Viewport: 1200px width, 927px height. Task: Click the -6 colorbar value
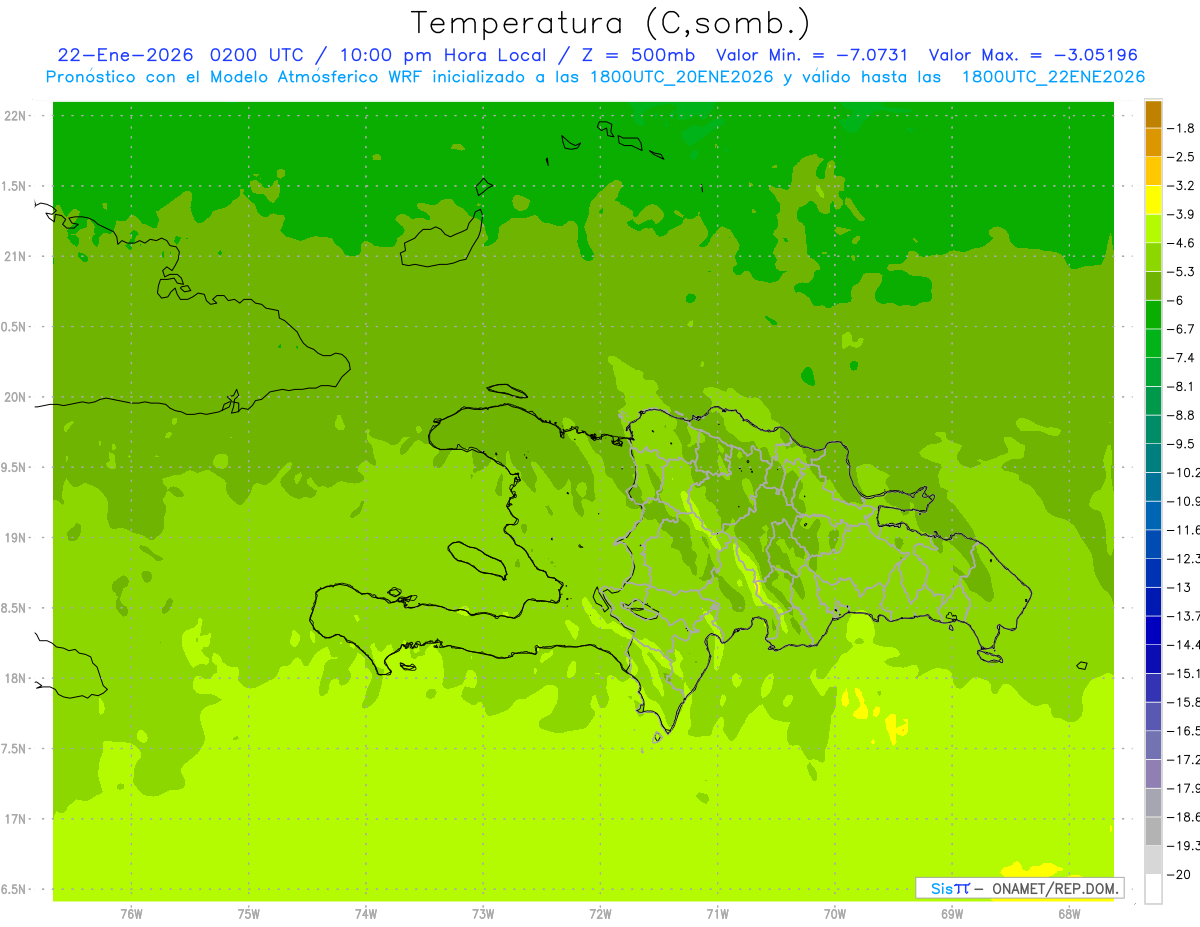[x=1177, y=300]
